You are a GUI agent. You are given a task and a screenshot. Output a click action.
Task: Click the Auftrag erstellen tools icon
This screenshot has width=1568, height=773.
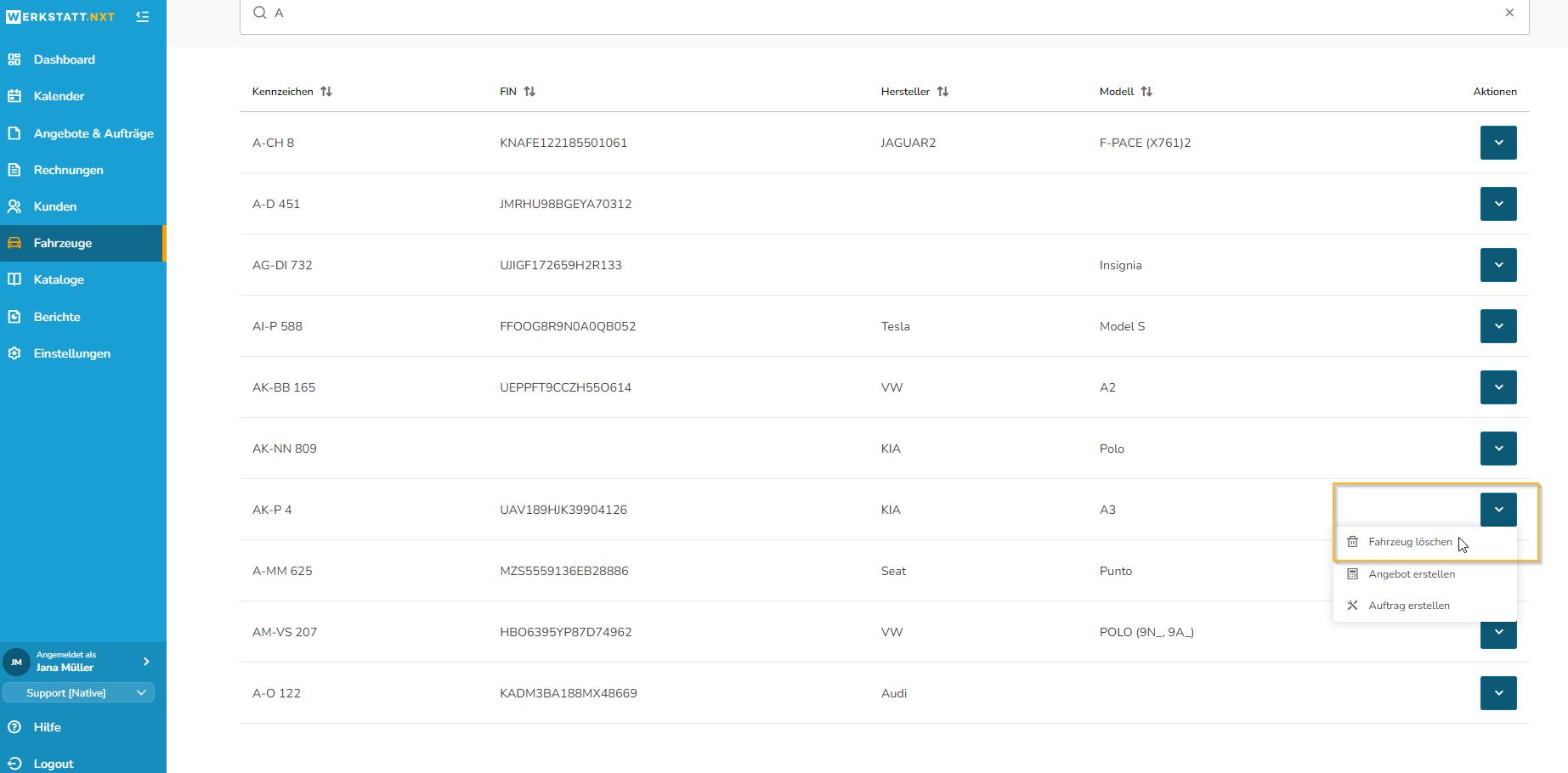click(1353, 606)
